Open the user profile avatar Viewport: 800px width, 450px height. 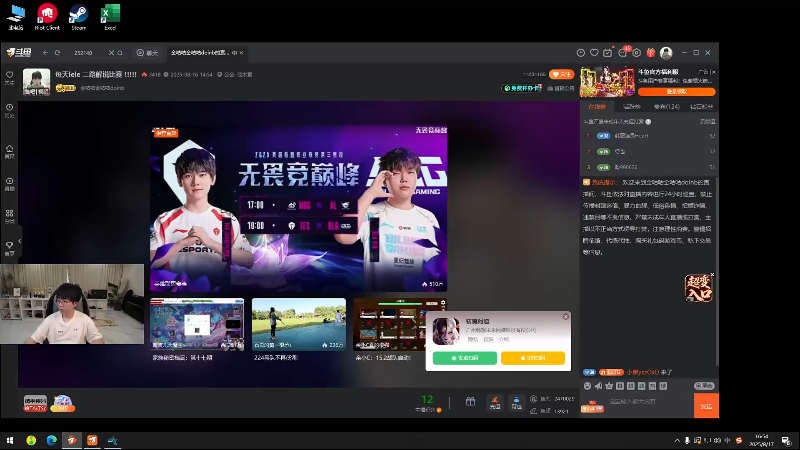pos(666,53)
